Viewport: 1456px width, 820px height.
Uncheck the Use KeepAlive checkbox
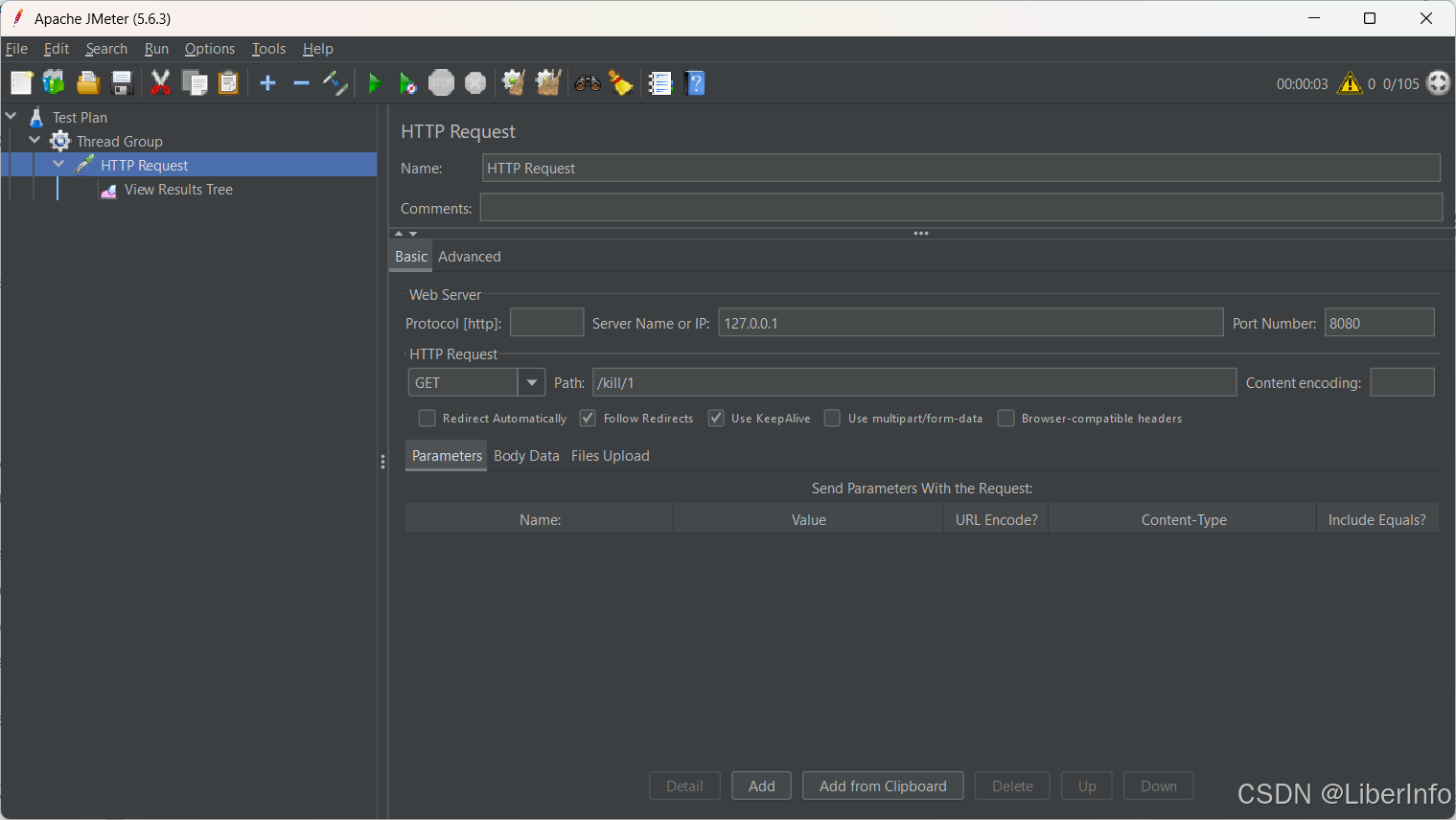coord(716,419)
